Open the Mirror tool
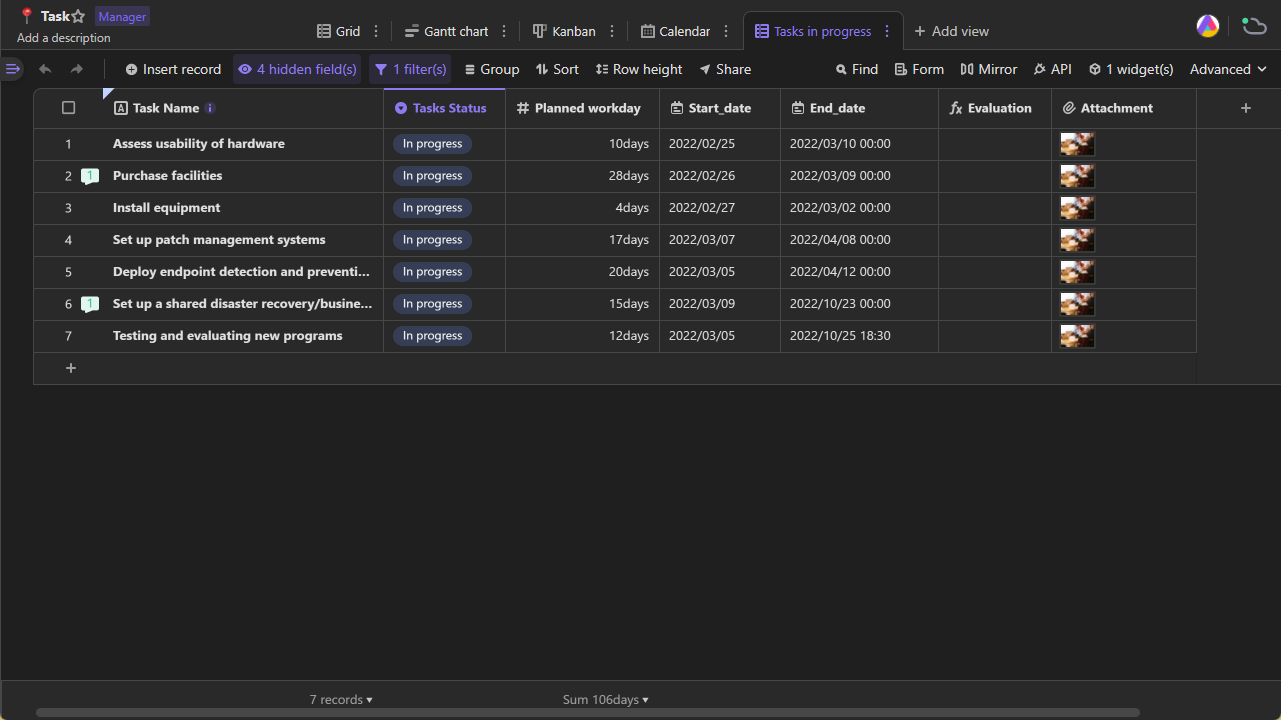Screen dimensions: 1281x720 point(988,69)
